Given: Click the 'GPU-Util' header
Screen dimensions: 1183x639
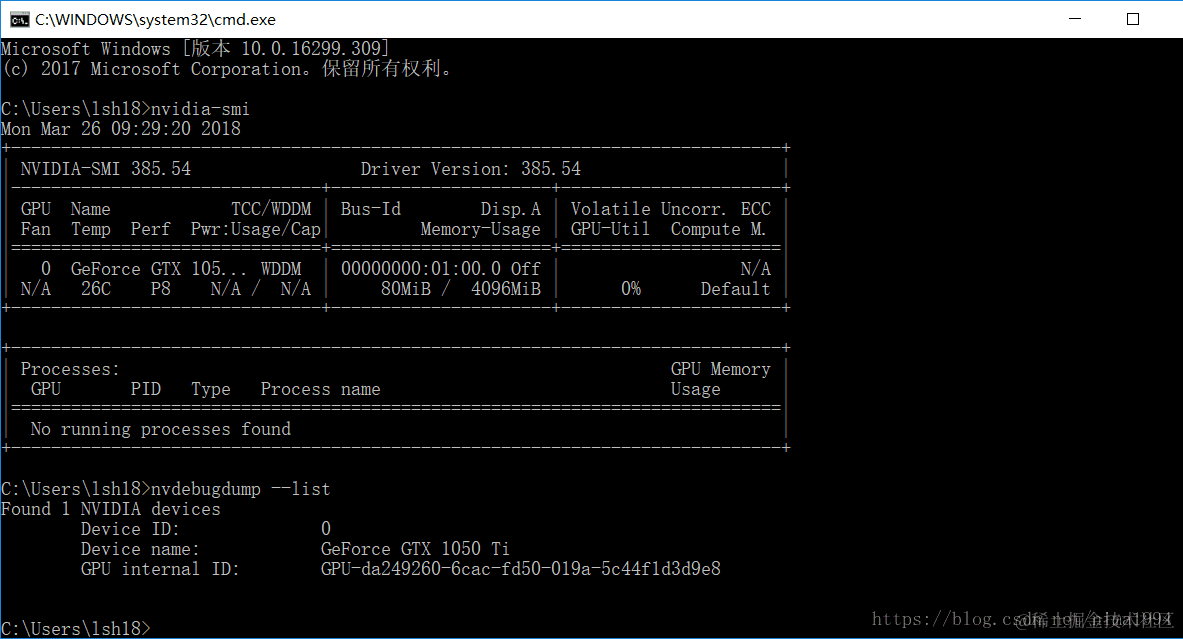Looking at the screenshot, I should pos(610,229).
